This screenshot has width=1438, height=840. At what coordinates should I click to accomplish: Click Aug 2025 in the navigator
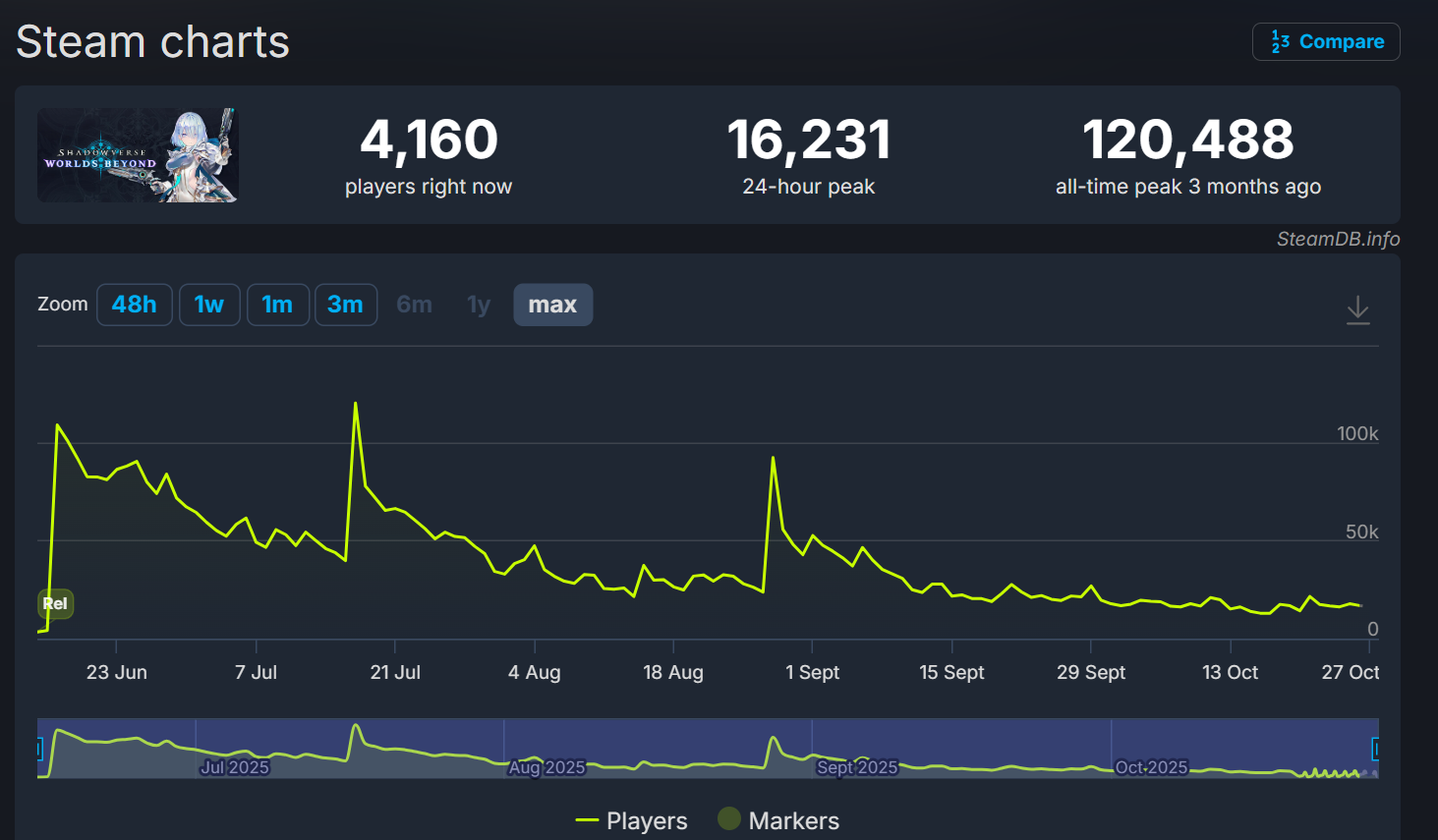click(546, 767)
